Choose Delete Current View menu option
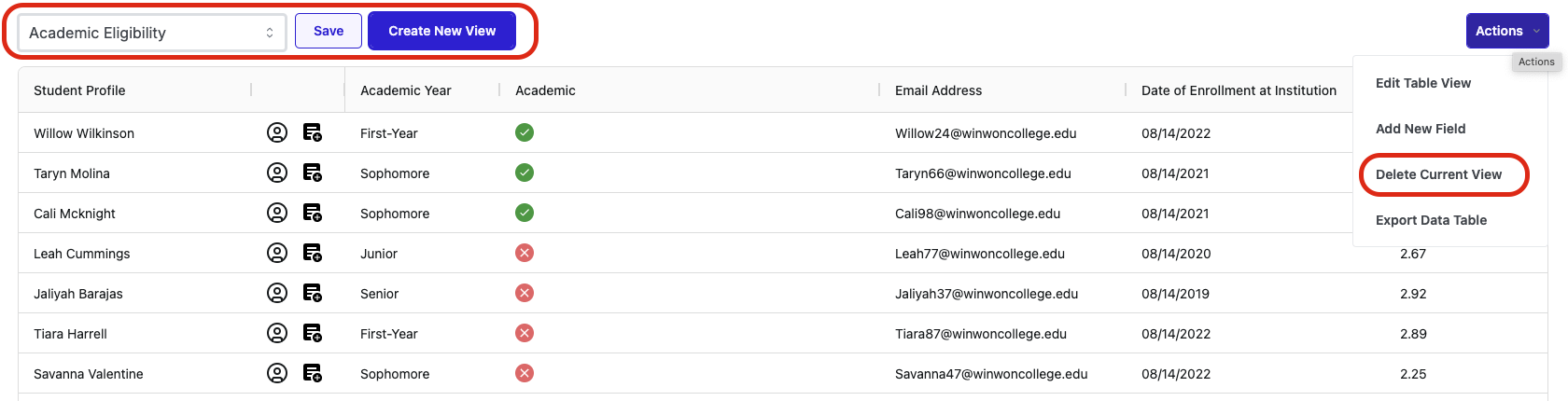This screenshot has height=401, width=1568. click(x=1438, y=174)
